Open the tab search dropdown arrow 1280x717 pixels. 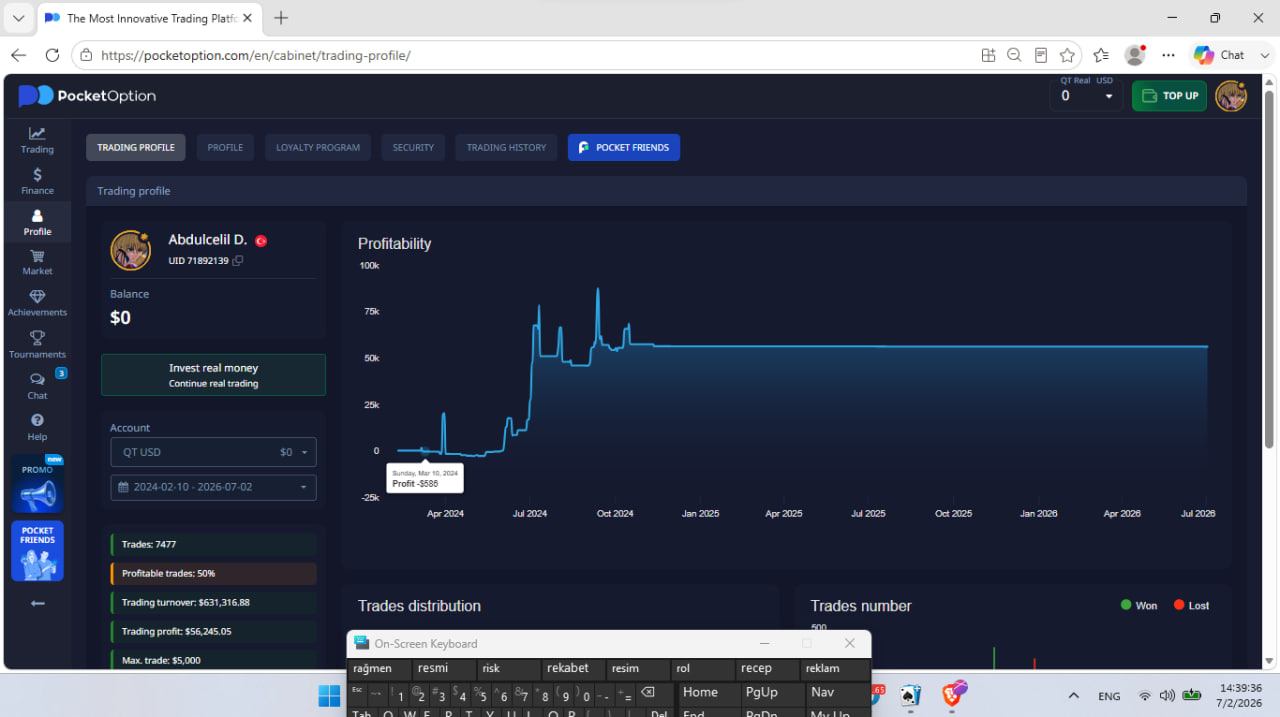point(18,18)
